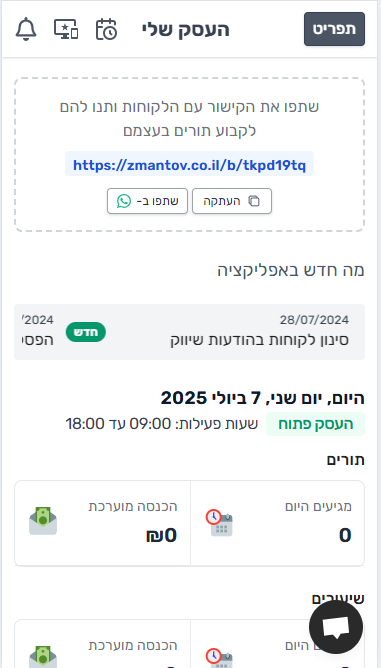Click the העסק פתוח status badge
The width and height of the screenshot is (381, 668).
pyautogui.click(x=315, y=424)
